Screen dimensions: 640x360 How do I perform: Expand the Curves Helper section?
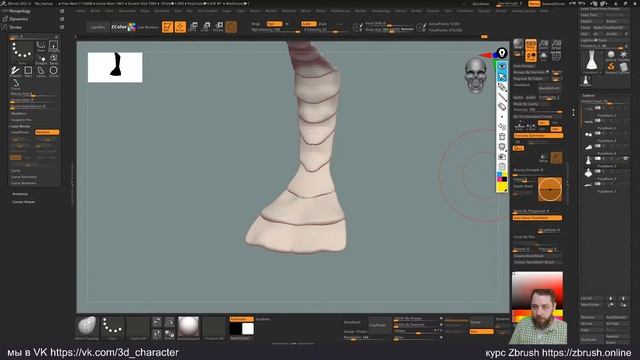(24, 202)
